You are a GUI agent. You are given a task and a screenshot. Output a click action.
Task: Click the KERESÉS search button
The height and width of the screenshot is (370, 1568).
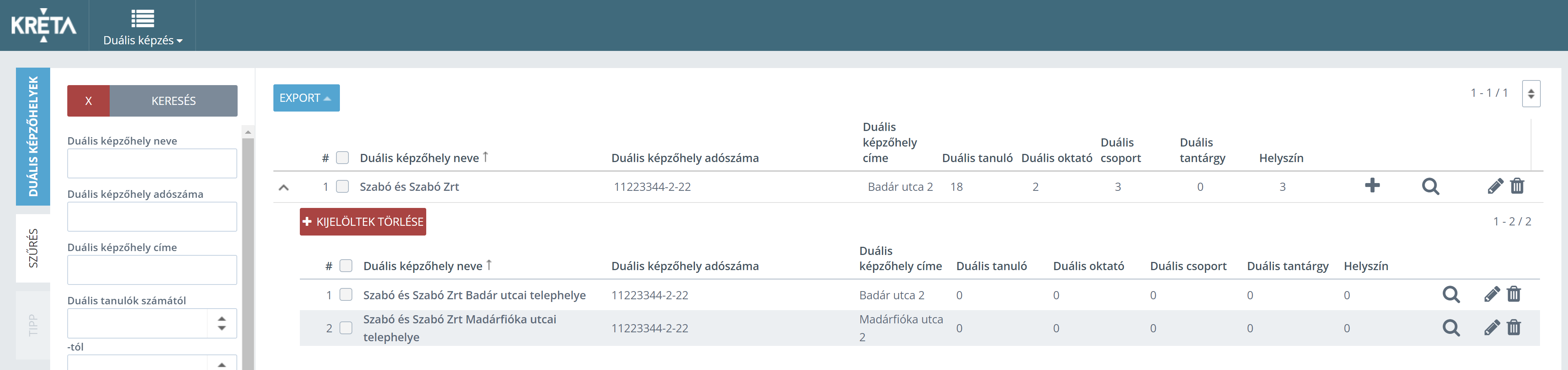coord(173,101)
